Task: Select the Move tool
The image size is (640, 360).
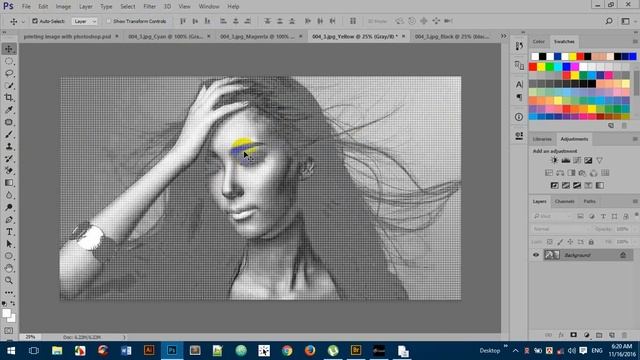Action: [x=9, y=49]
